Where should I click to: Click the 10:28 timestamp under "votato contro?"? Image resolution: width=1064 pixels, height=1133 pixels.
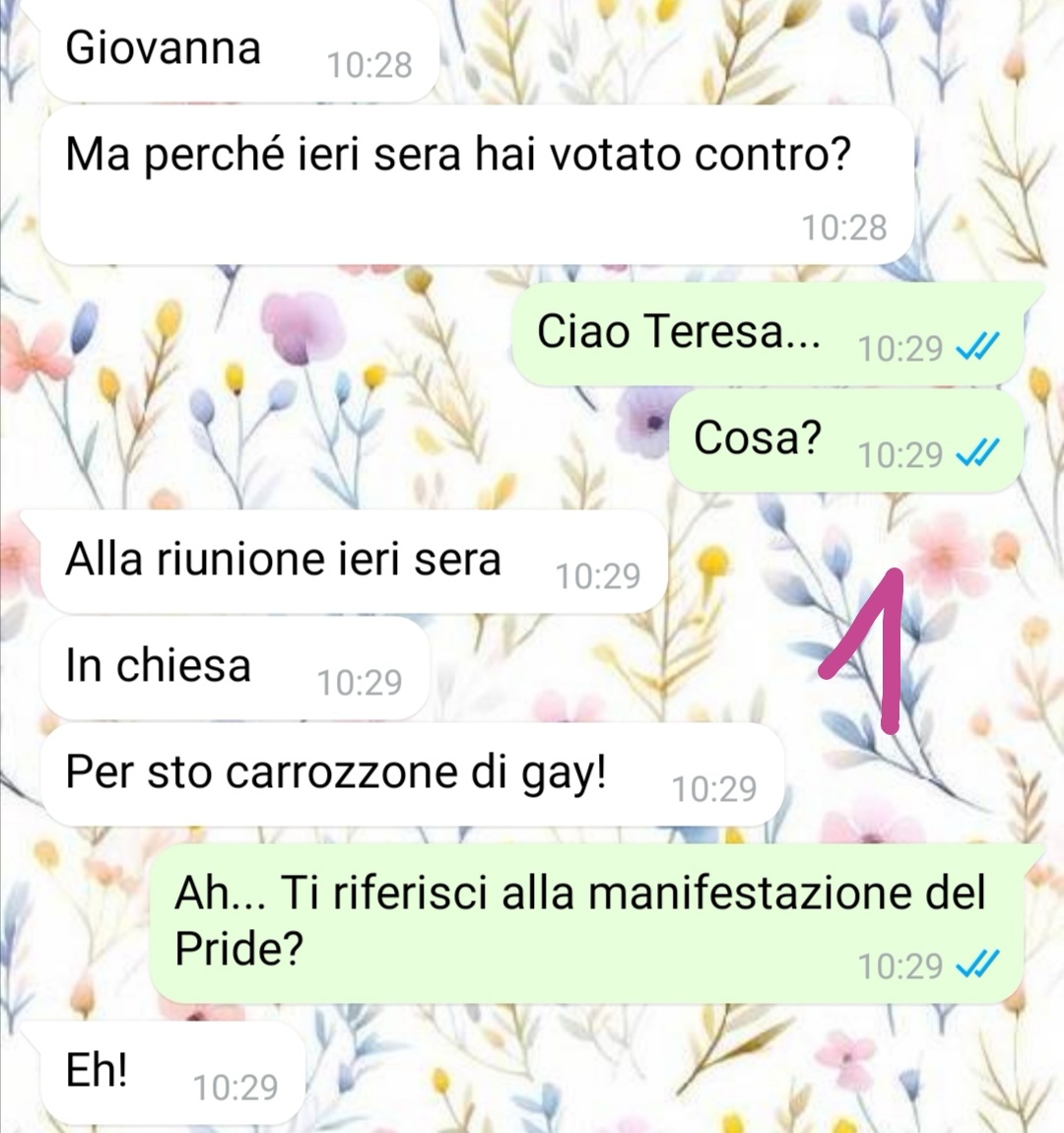click(x=843, y=227)
